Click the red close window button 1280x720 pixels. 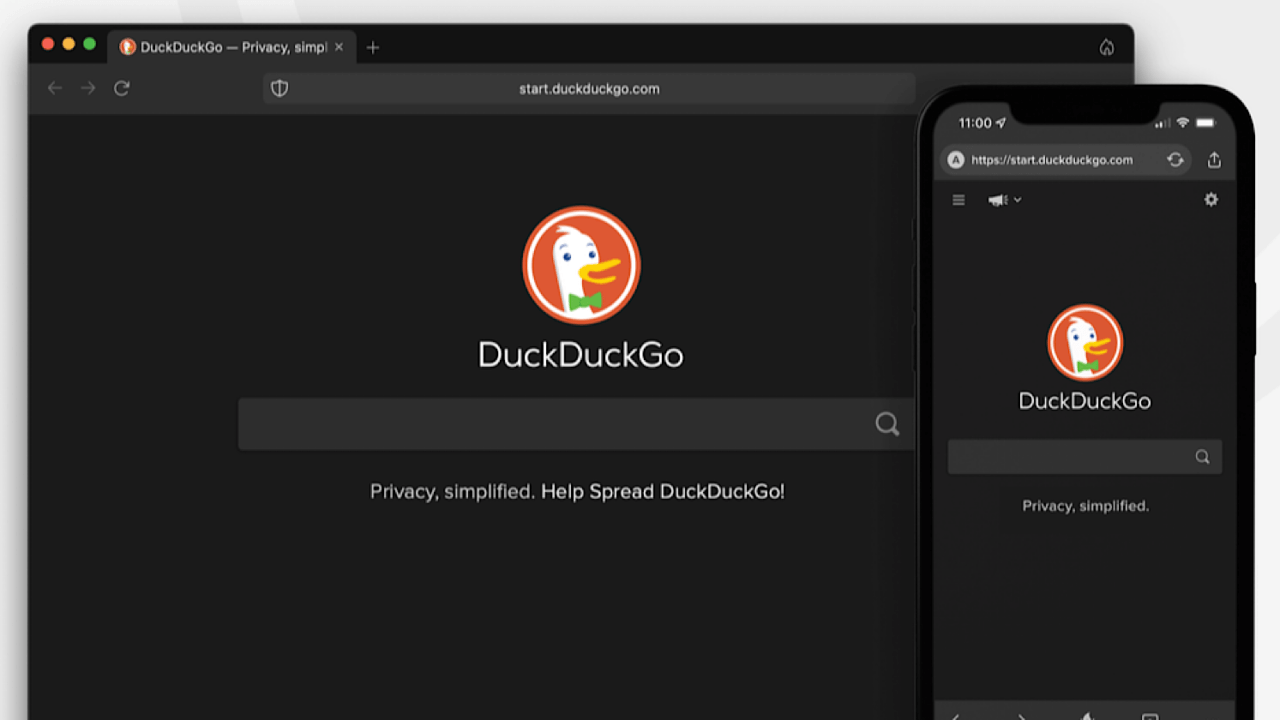coord(47,44)
